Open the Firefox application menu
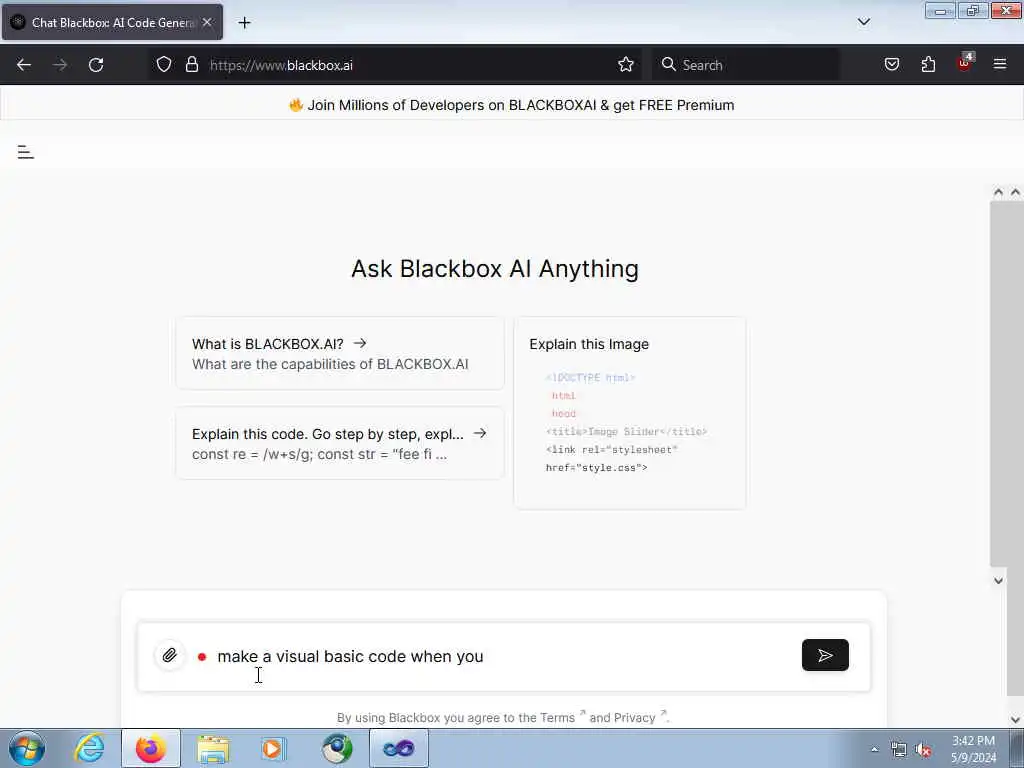Image resolution: width=1024 pixels, height=768 pixels. pyautogui.click(x=1000, y=64)
